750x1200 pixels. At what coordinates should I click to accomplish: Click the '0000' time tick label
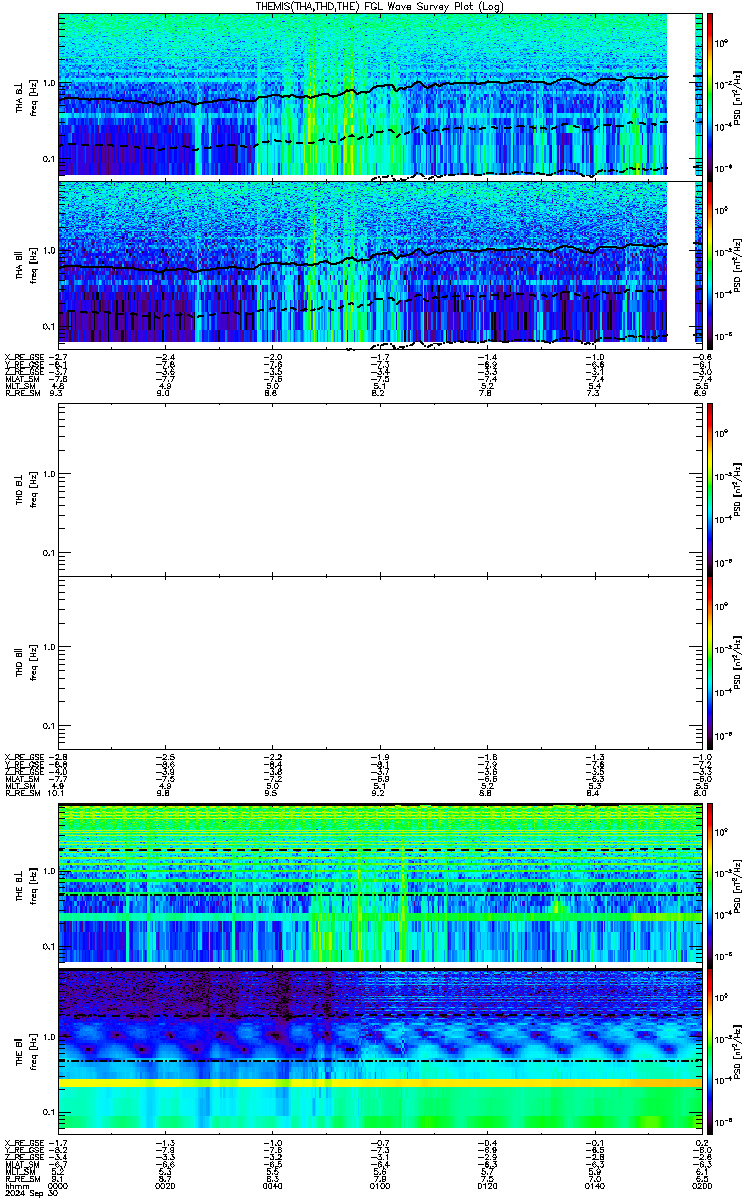[x=59, y=1185]
